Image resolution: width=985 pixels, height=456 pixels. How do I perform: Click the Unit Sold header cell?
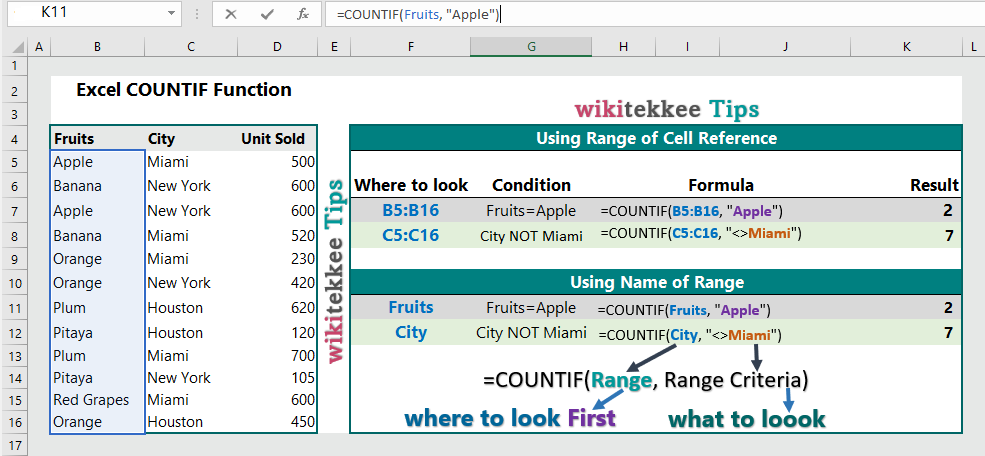[272, 139]
